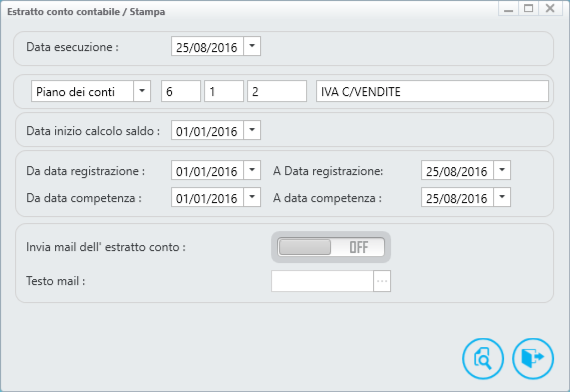Open Data esecuzione date picker arrow
The width and height of the screenshot is (570, 392).
click(252, 46)
